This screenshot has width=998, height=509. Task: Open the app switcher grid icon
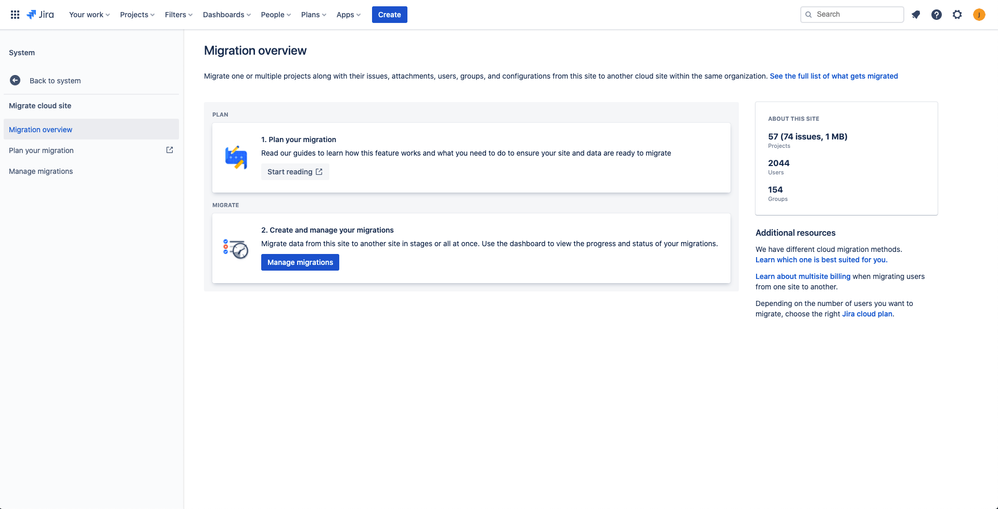(x=15, y=15)
